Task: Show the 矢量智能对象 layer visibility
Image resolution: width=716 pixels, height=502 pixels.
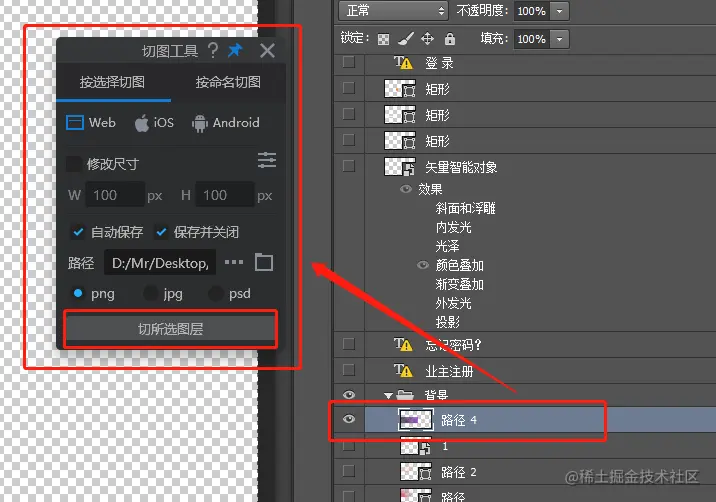Action: point(349,166)
